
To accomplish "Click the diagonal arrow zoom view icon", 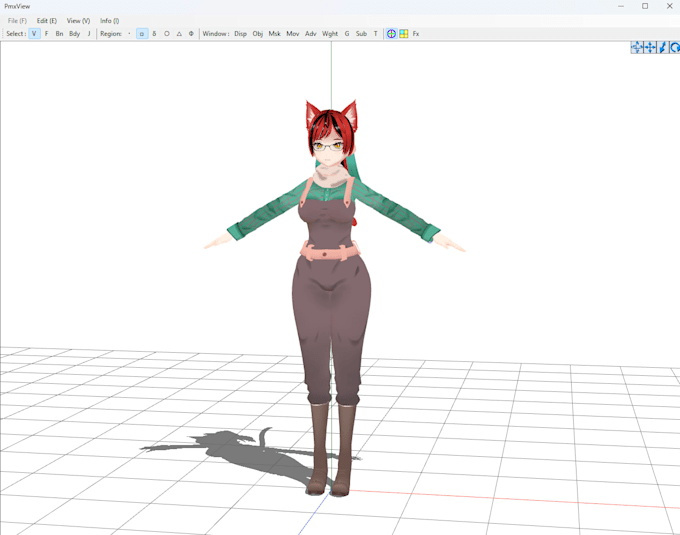I will point(663,47).
